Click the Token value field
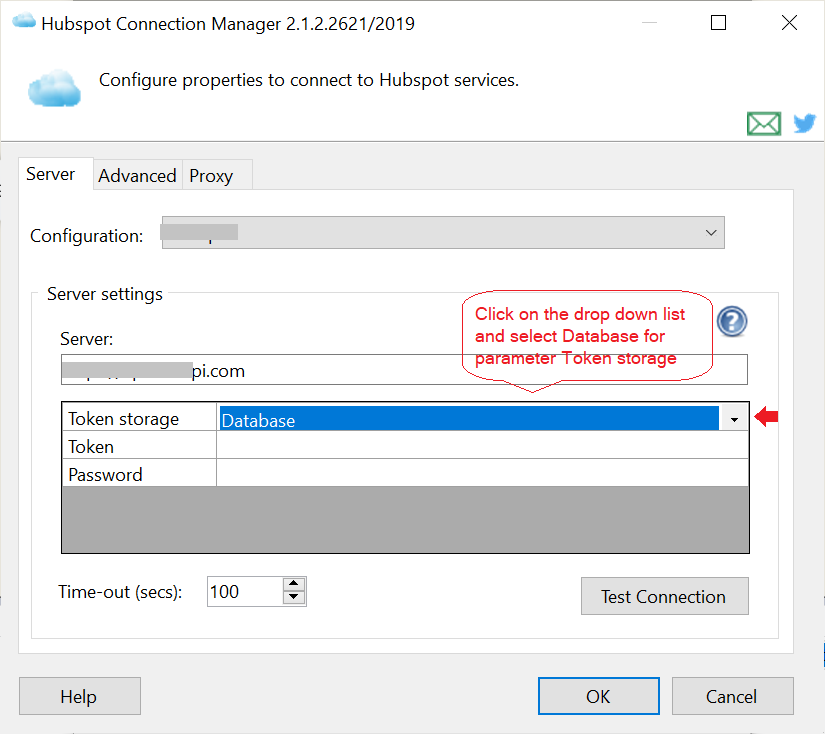This screenshot has height=734, width=825. [x=482, y=446]
